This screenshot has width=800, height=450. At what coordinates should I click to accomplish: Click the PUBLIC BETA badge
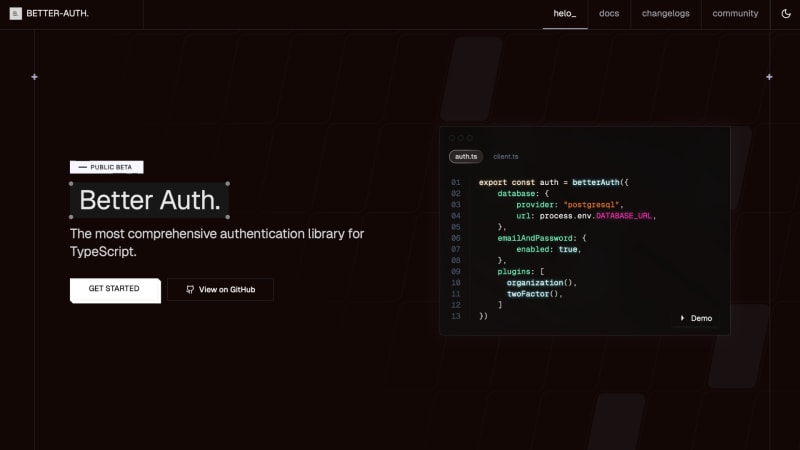click(x=107, y=167)
